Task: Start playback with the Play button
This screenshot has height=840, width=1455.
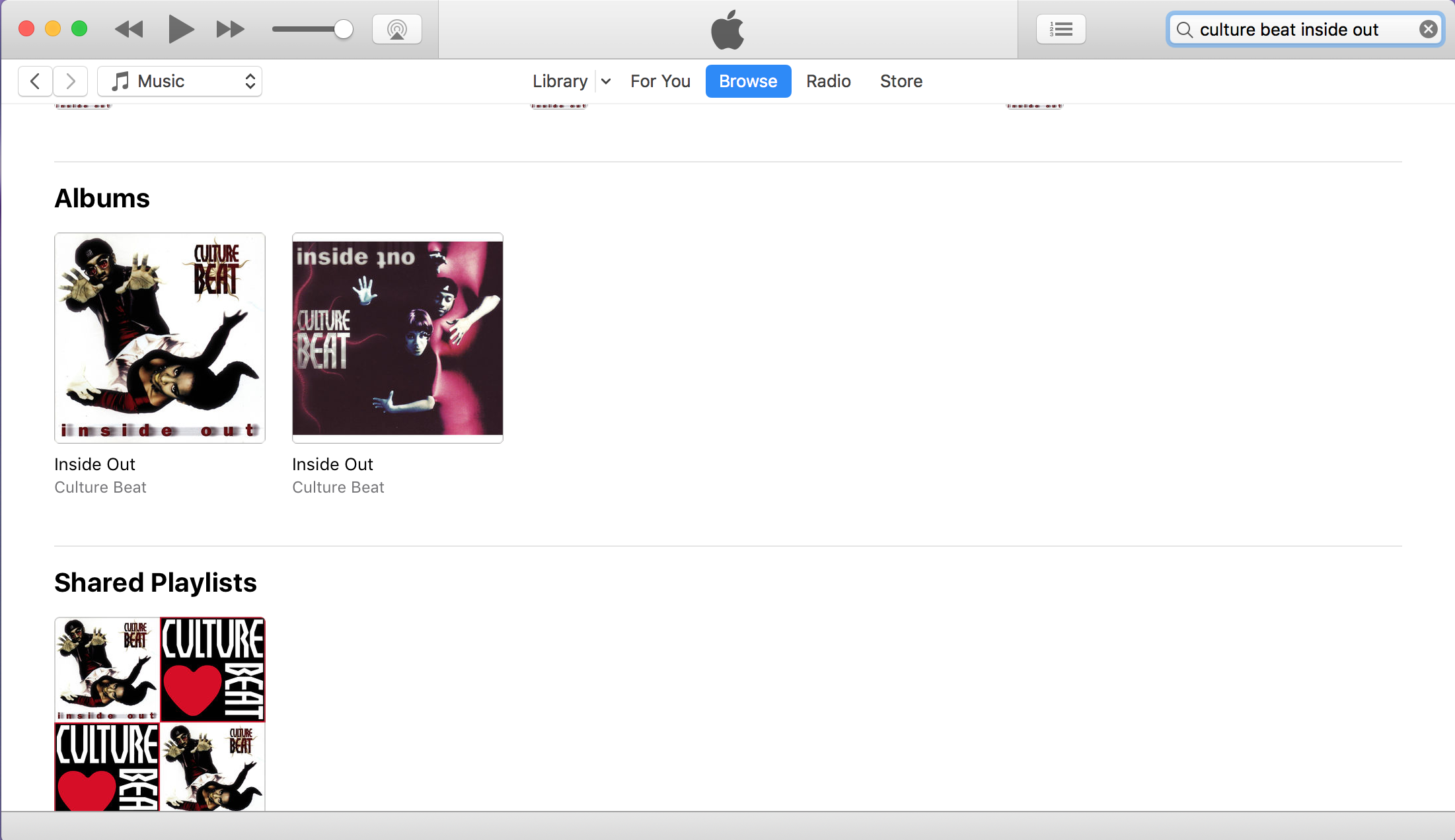Action: (x=180, y=29)
